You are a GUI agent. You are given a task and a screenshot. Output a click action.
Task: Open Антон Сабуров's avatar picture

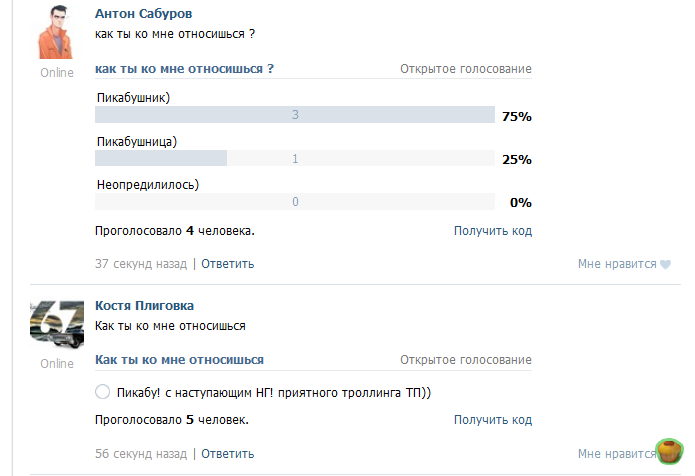point(57,31)
